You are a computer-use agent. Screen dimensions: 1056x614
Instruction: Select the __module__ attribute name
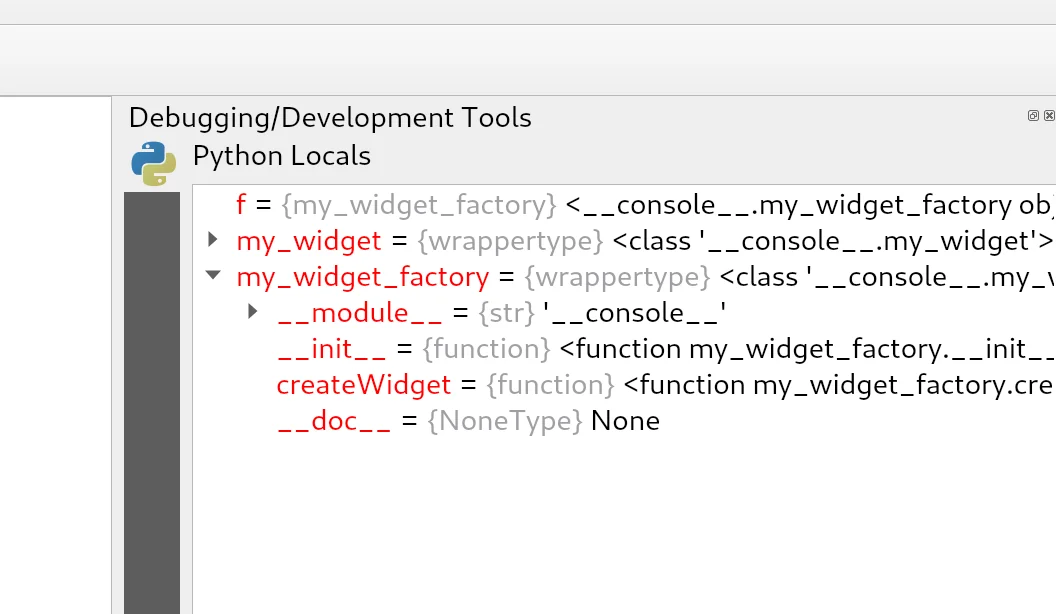coord(359,313)
